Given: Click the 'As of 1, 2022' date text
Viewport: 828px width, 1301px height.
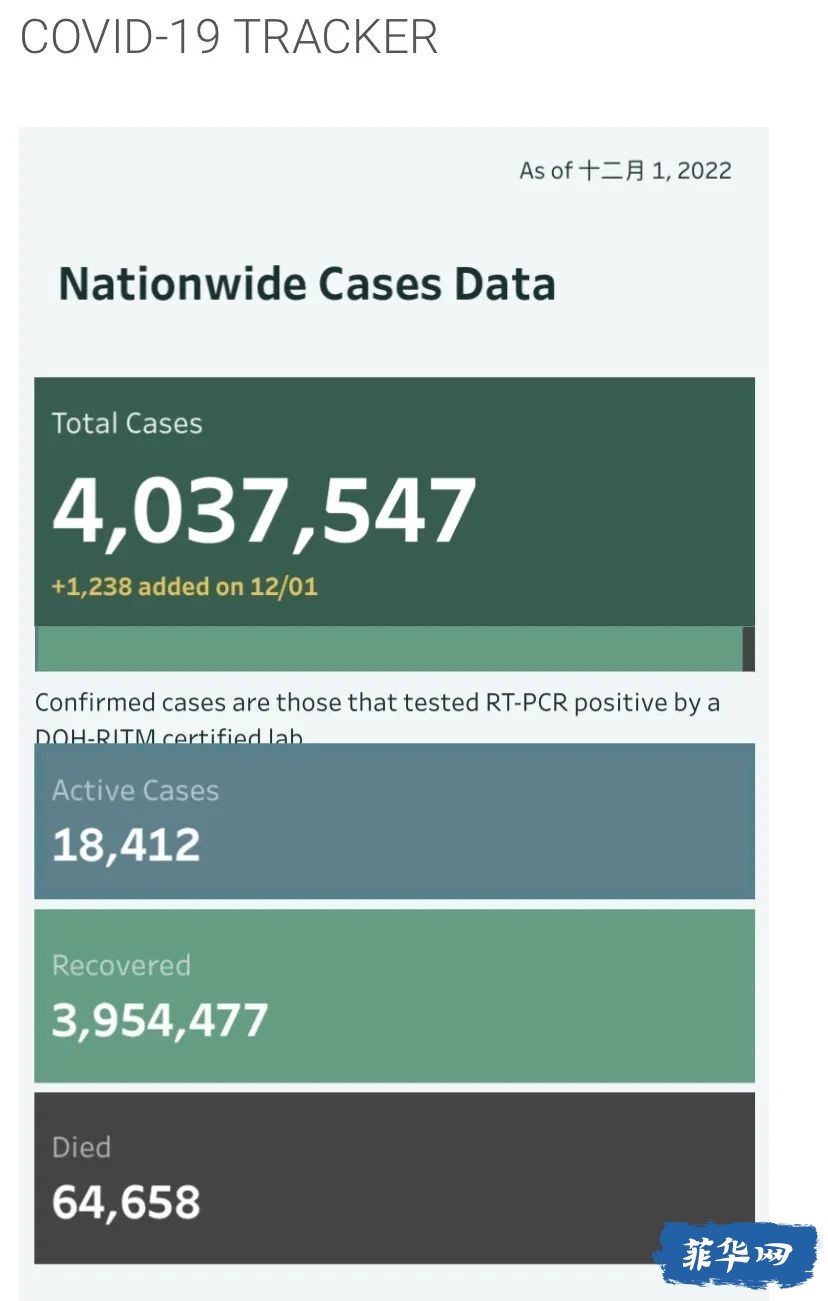Looking at the screenshot, I should (625, 171).
